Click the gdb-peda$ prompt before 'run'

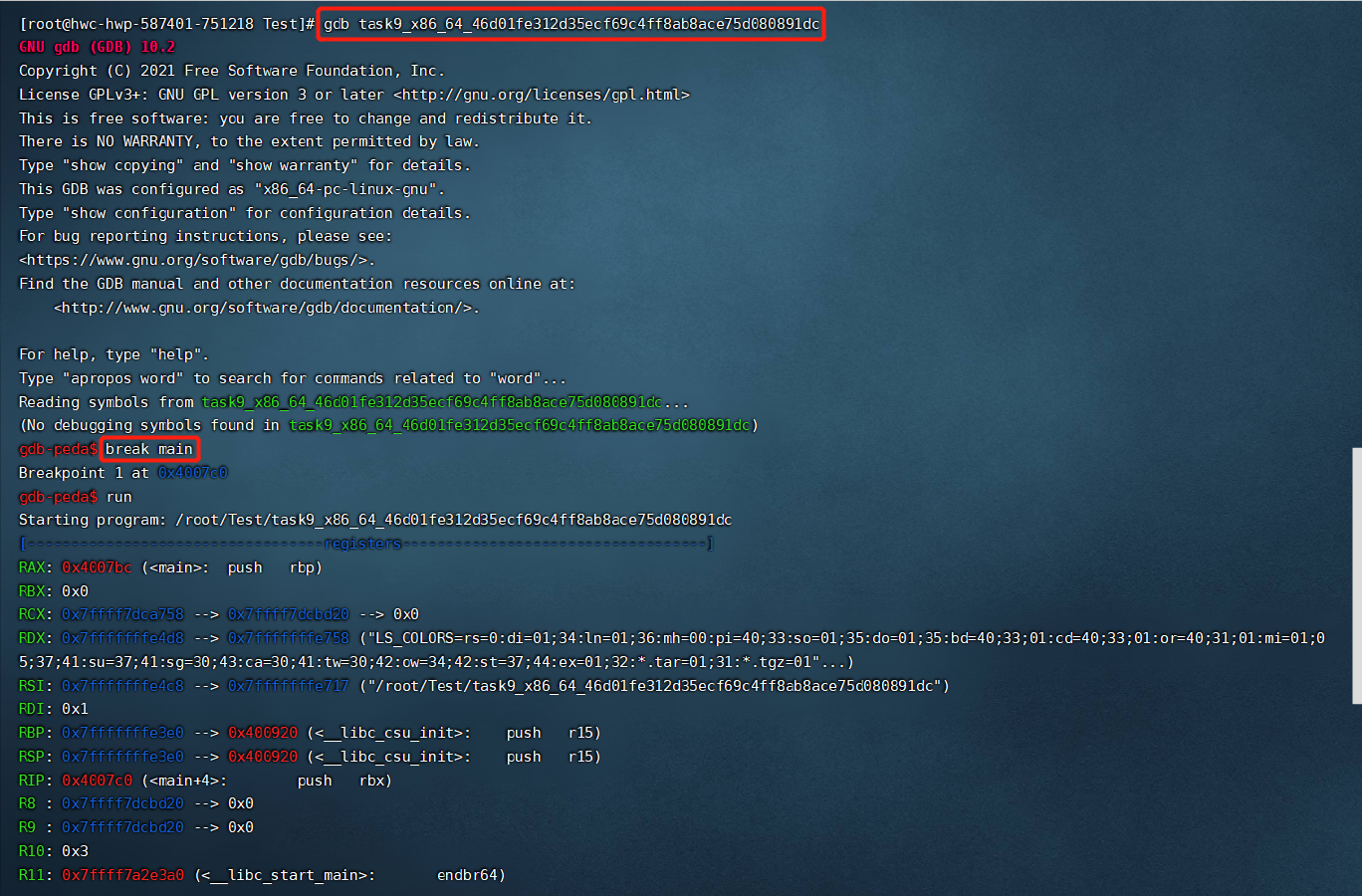tap(57, 497)
